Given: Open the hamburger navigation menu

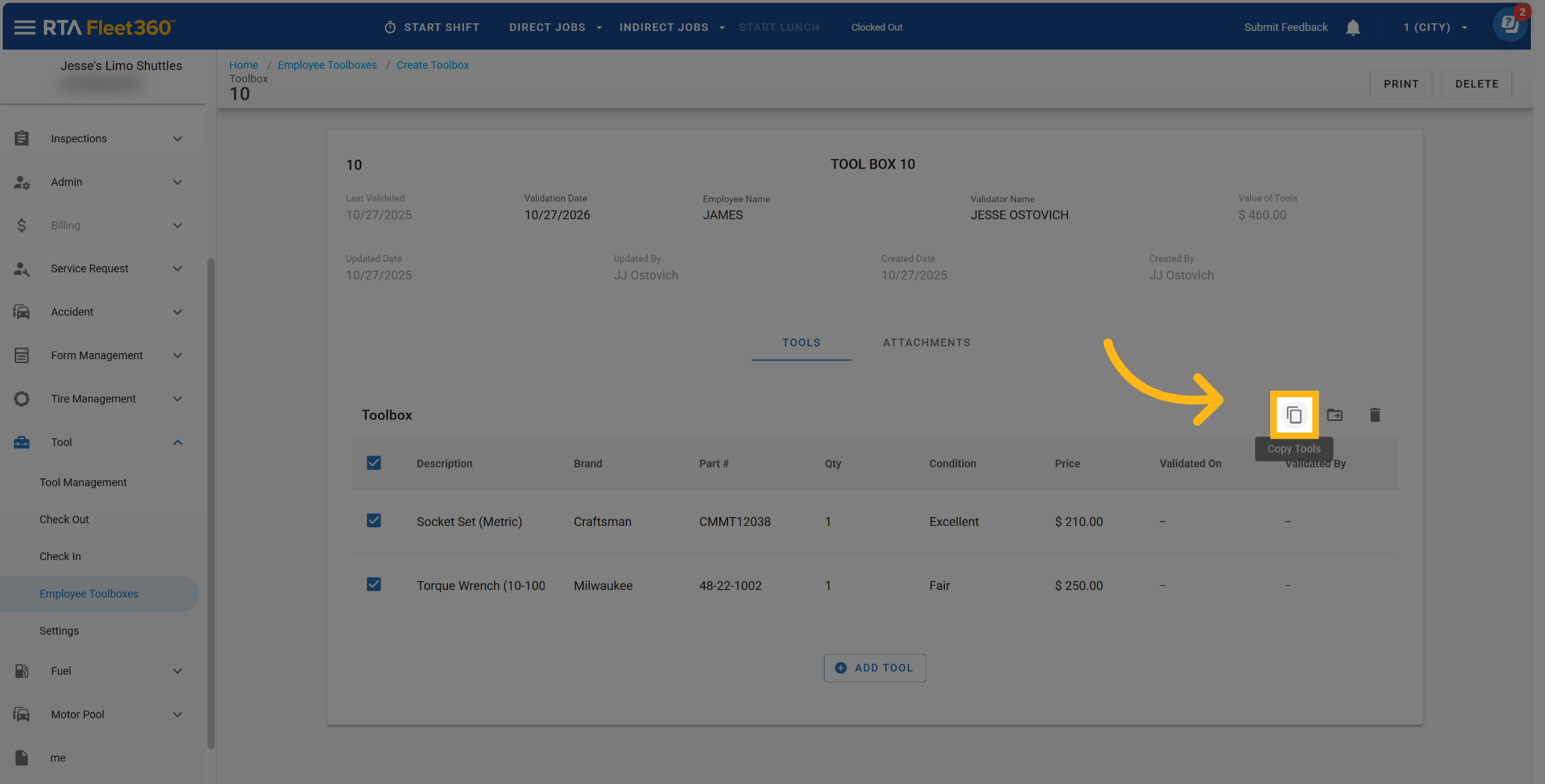Looking at the screenshot, I should 24,27.
